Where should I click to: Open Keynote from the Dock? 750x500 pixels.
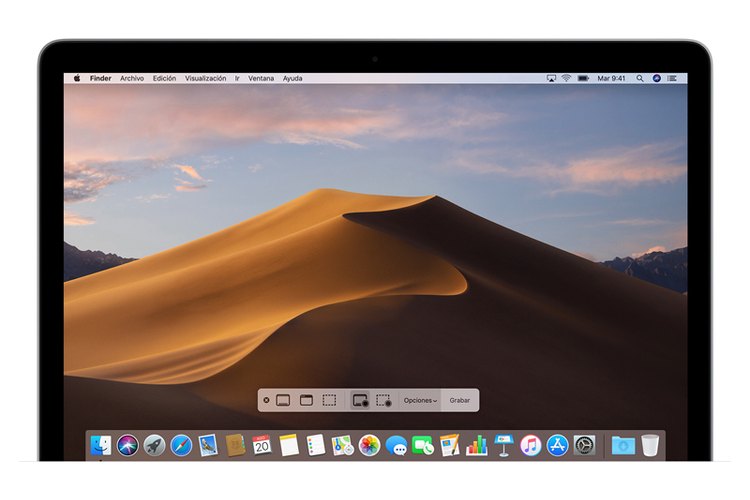504,445
